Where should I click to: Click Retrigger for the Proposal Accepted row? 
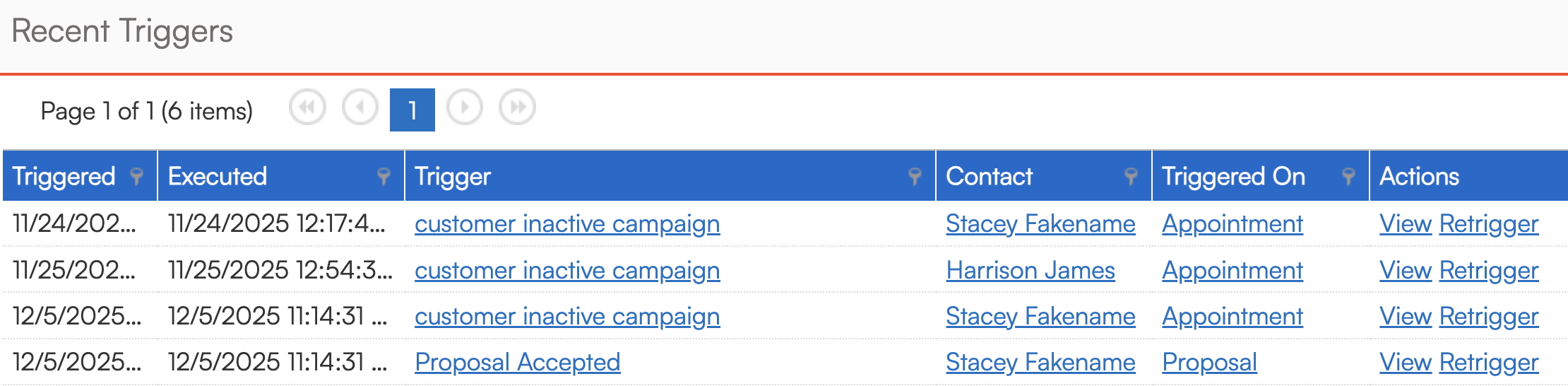point(1488,363)
